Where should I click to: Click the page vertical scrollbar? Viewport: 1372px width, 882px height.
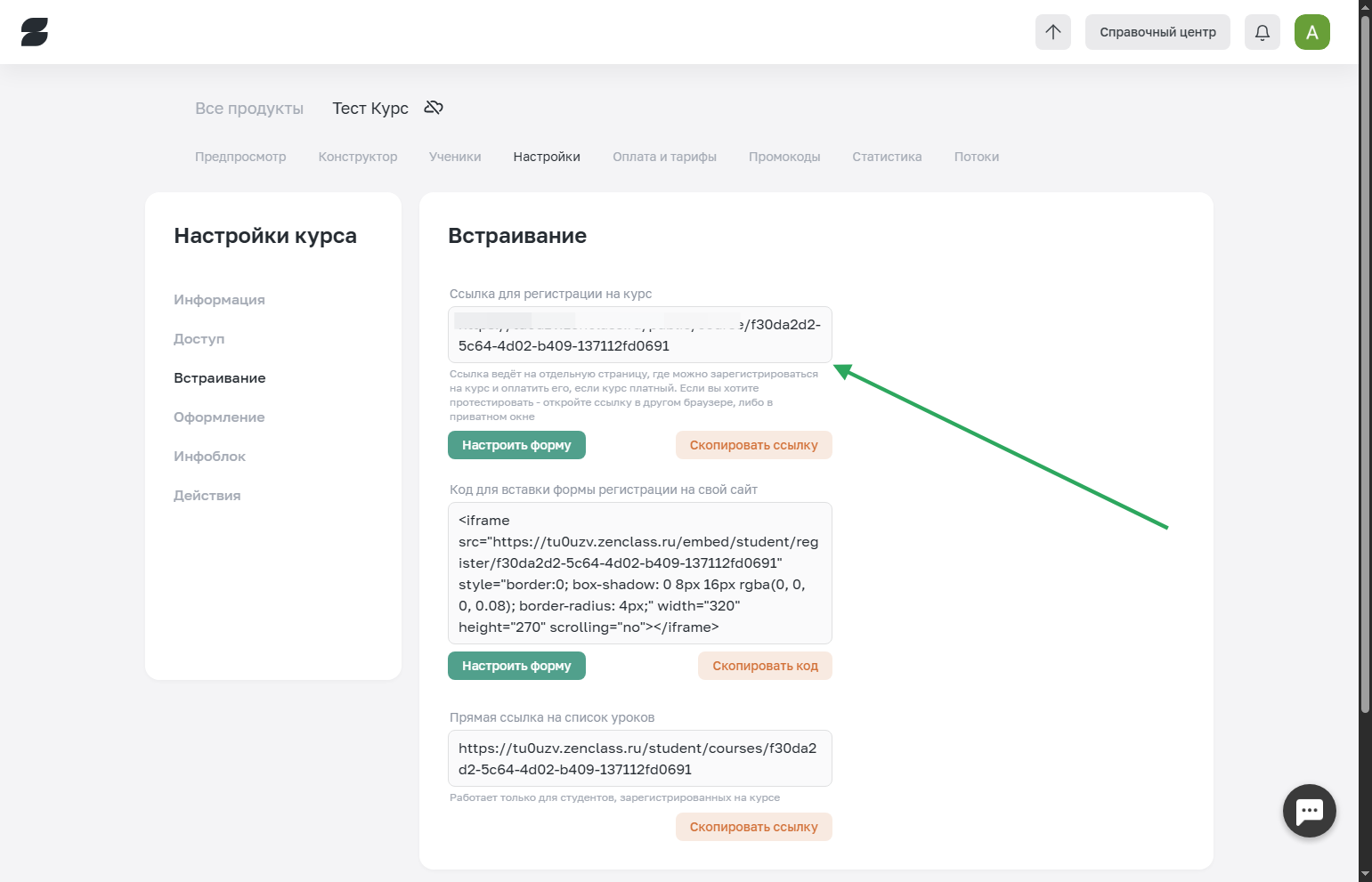(1365, 365)
